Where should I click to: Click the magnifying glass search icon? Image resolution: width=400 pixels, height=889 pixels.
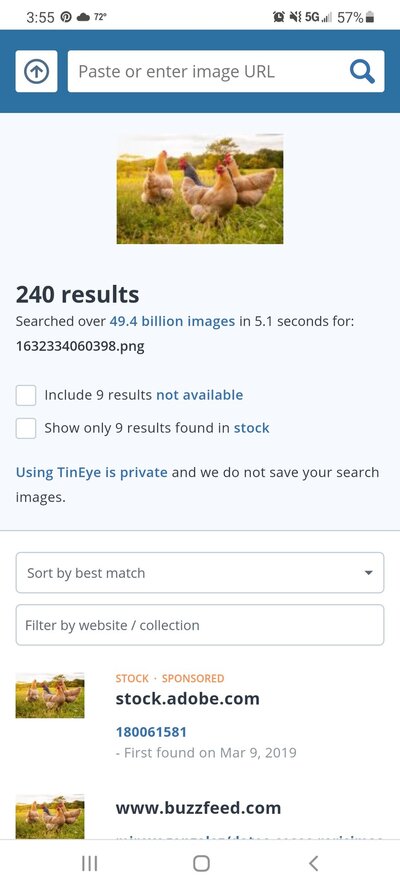pos(362,72)
